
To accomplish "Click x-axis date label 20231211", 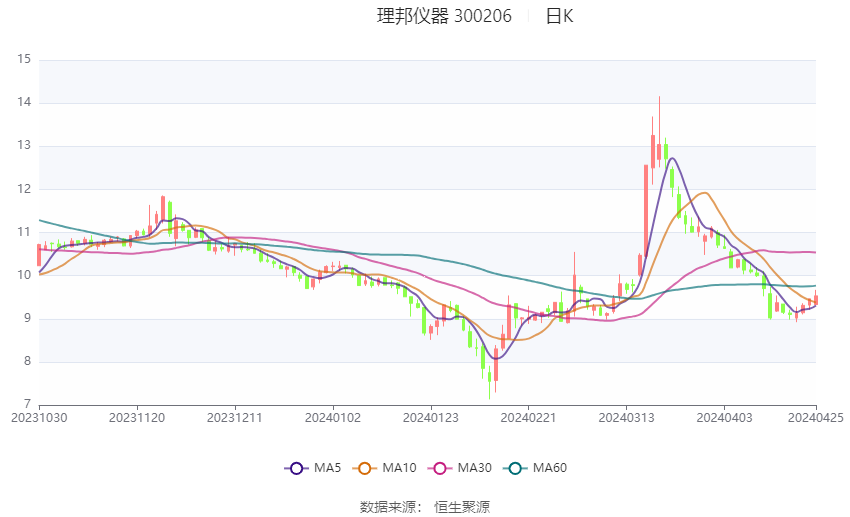I will (235, 418).
